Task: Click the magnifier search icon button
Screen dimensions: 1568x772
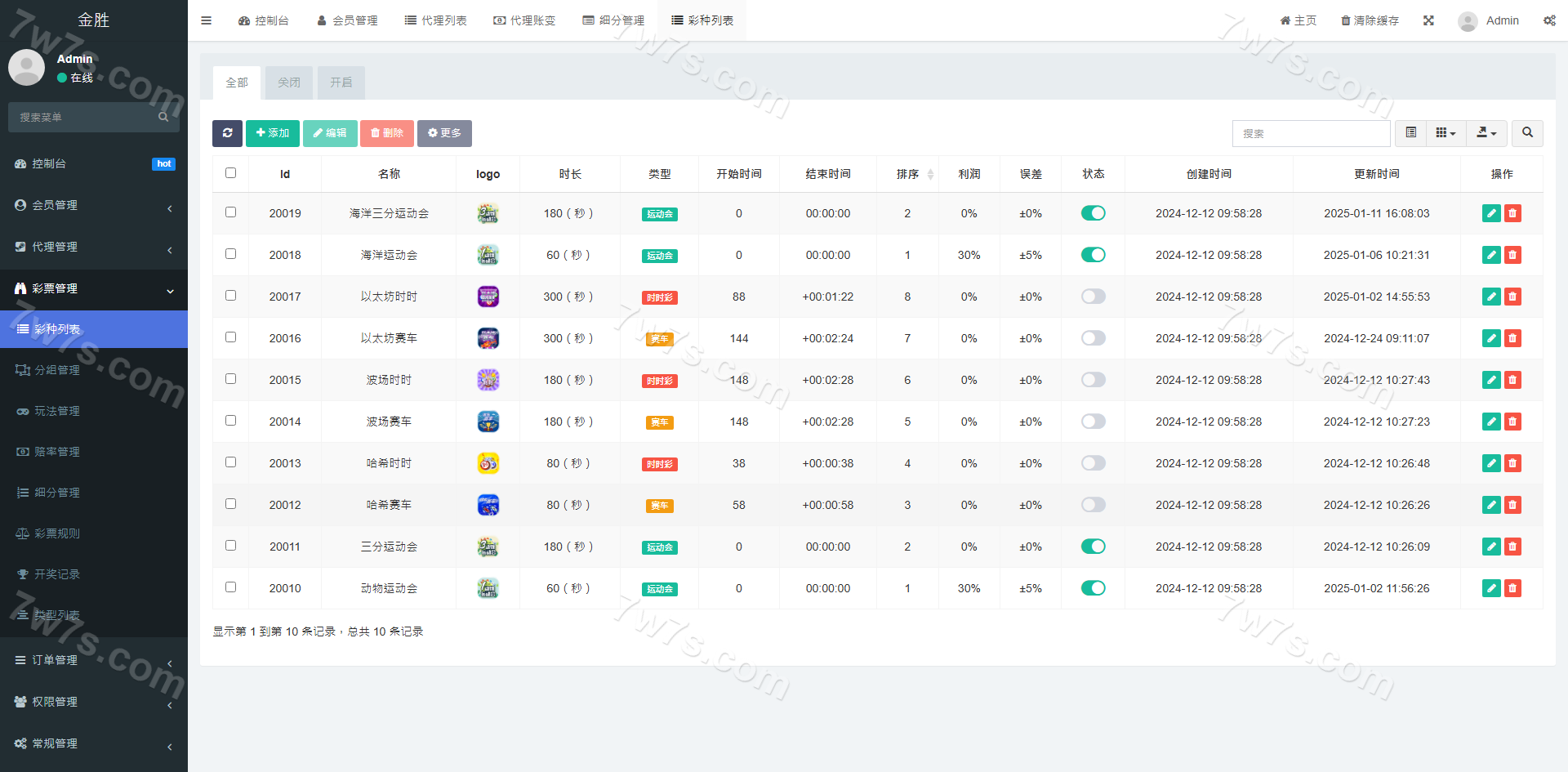Action: point(1527,133)
